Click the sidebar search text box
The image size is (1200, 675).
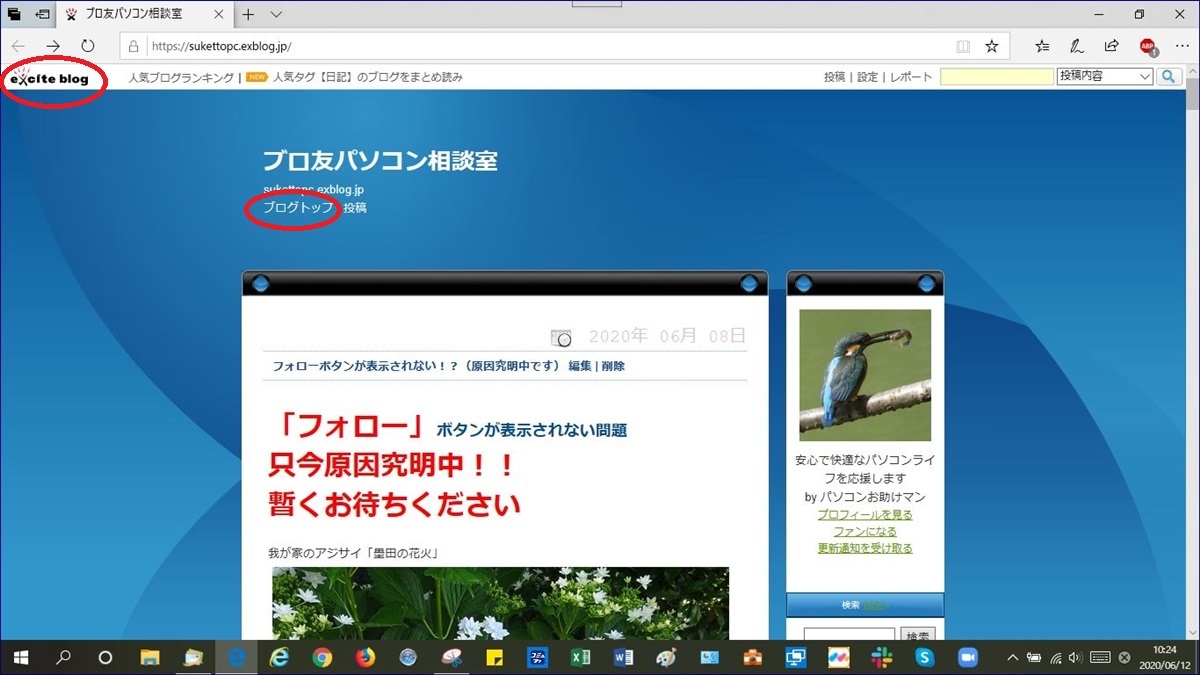pos(849,634)
